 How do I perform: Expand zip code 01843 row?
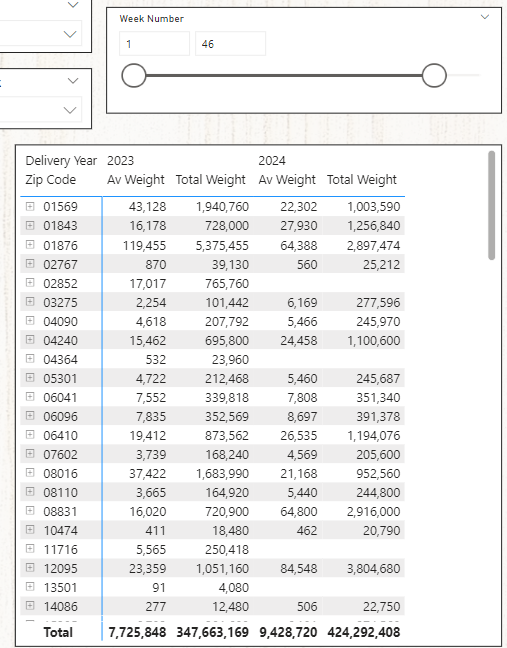click(x=30, y=225)
